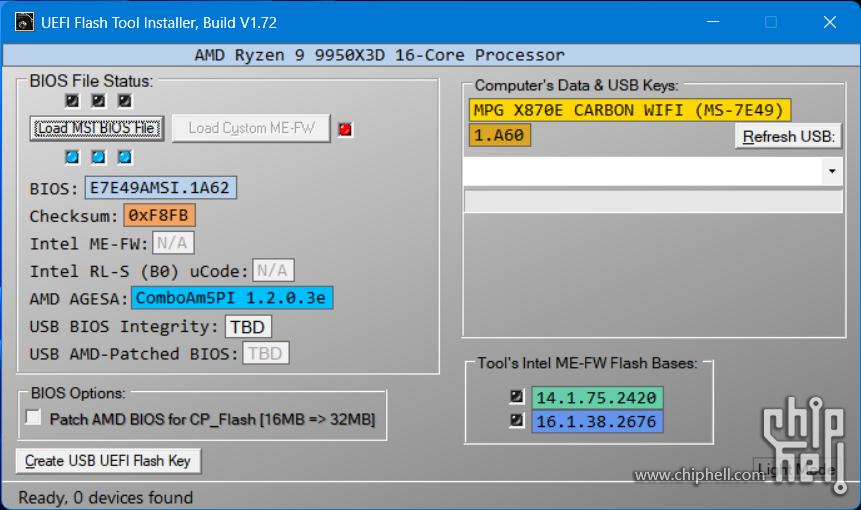Close the UEFI Flash Tool window
Image resolution: width=861 pixels, height=510 pixels.
pos(830,22)
